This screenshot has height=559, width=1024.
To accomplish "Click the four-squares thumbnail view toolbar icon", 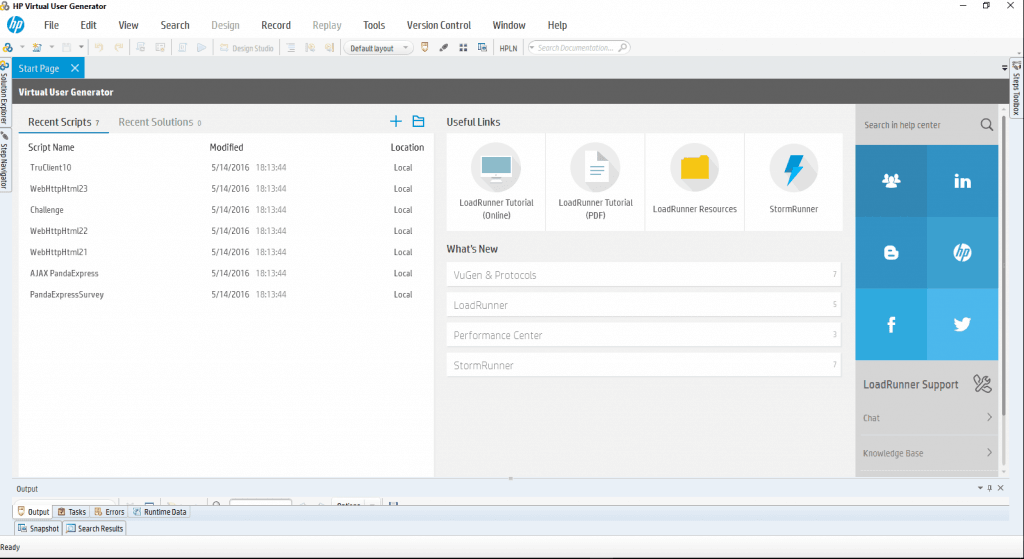I will click(463, 48).
